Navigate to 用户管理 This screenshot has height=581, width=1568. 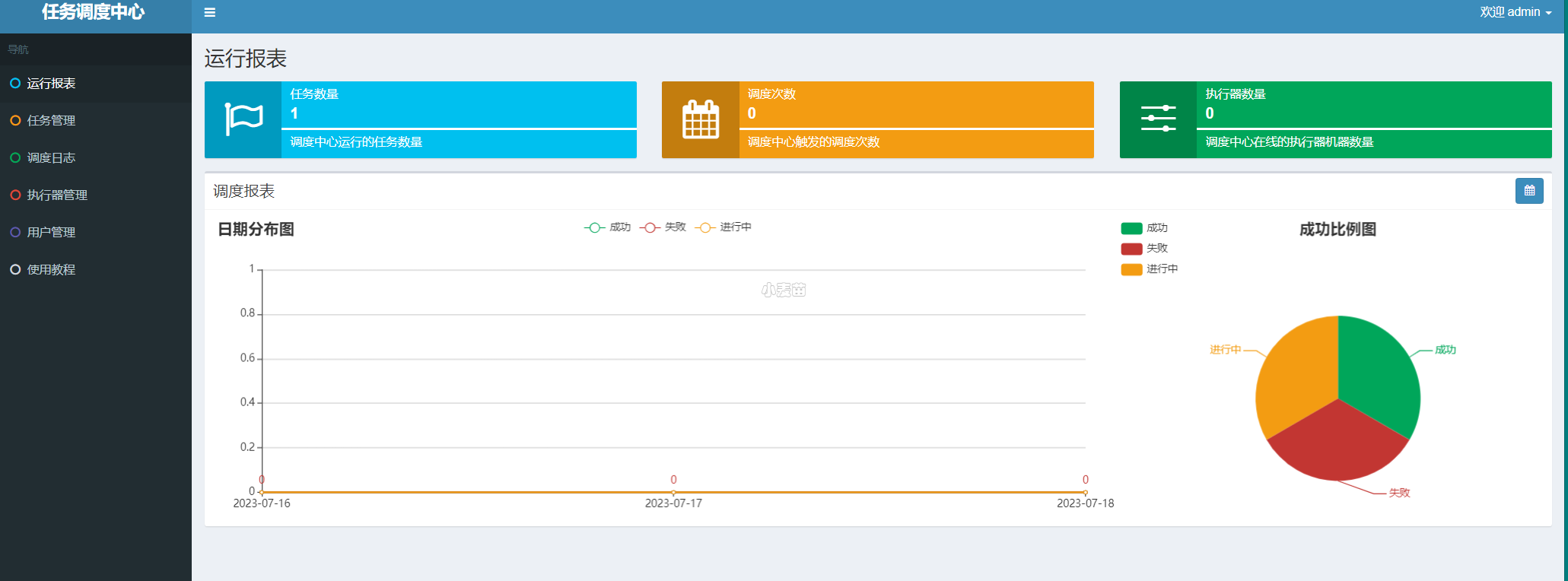tap(96, 233)
